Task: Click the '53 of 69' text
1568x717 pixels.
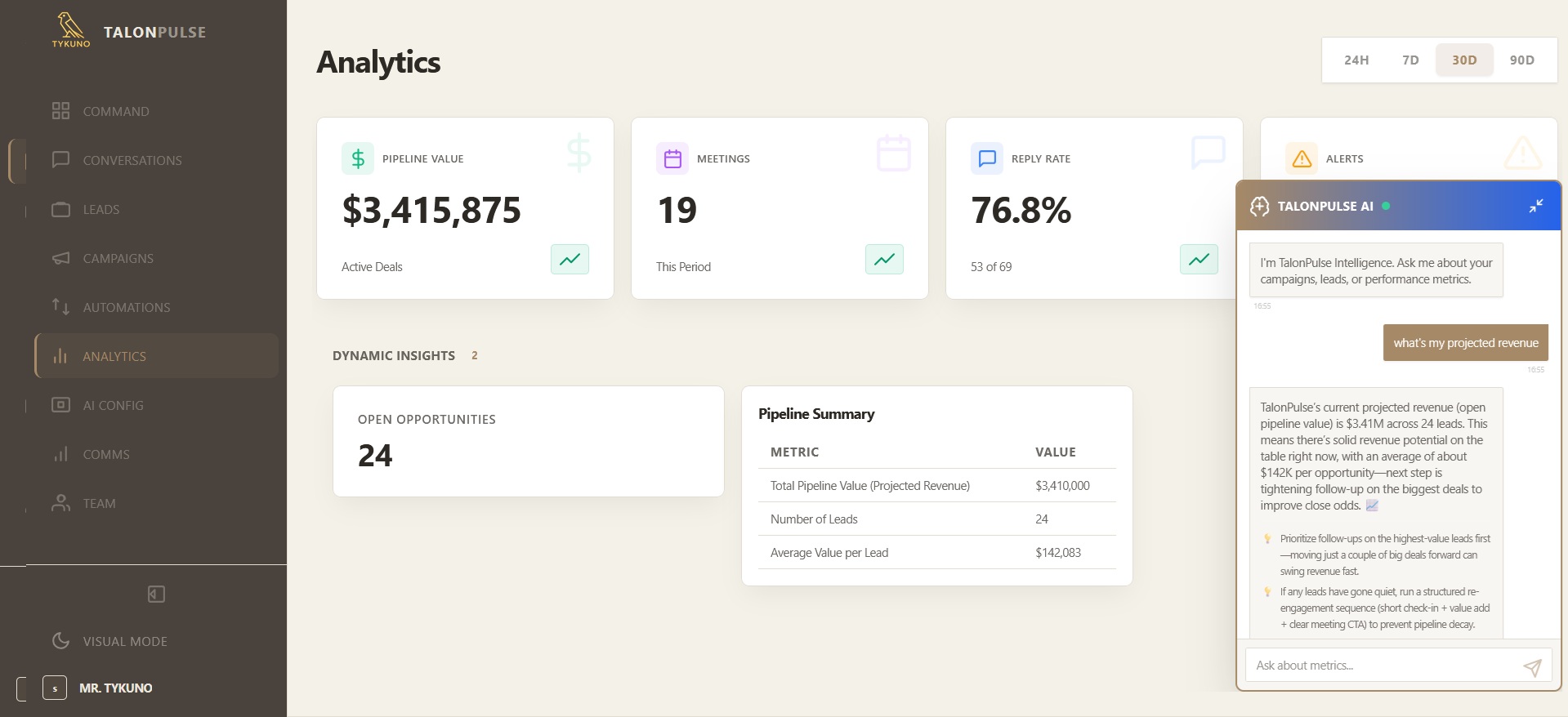Action: (x=991, y=267)
